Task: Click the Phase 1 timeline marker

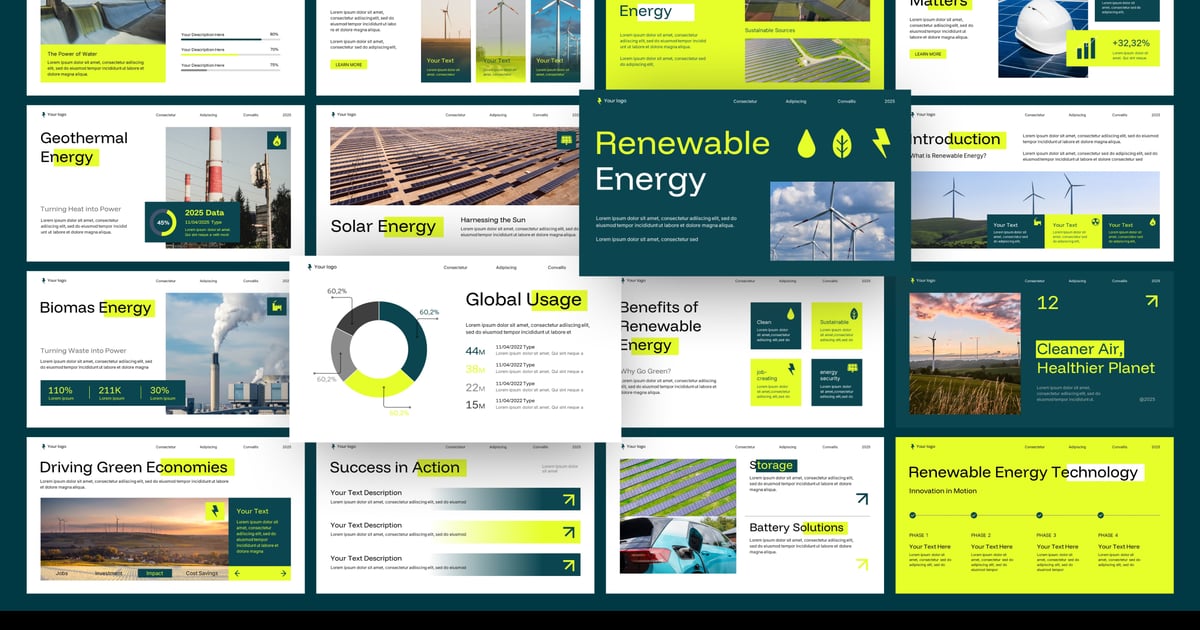Action: click(912, 515)
